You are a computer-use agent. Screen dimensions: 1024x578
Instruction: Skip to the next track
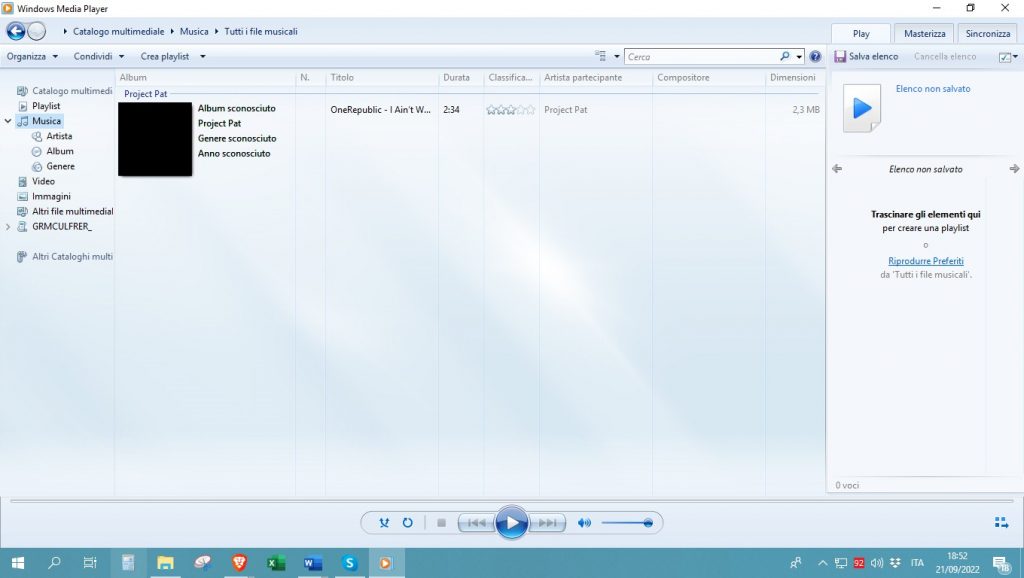click(547, 522)
